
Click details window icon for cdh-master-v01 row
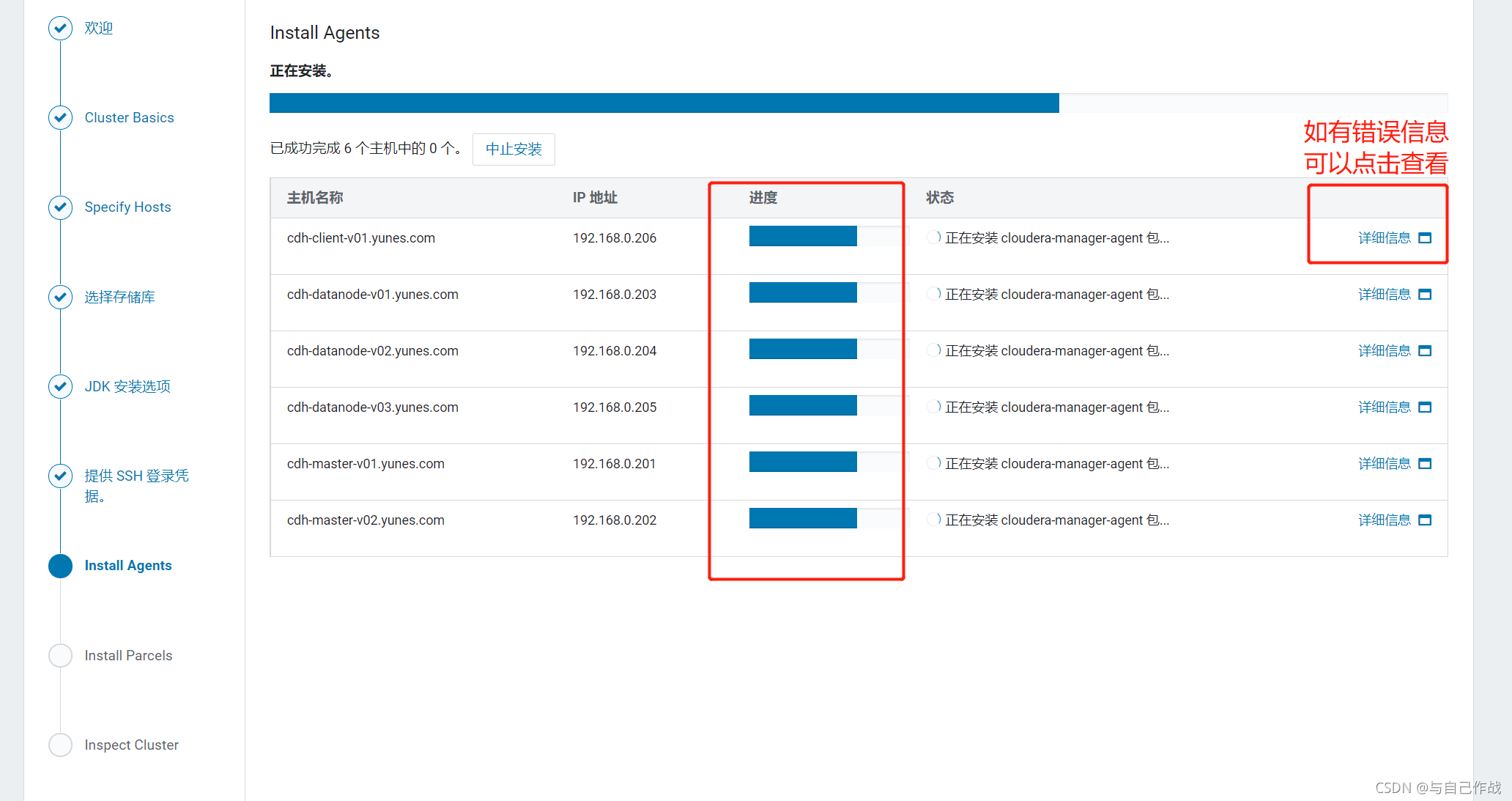tap(1425, 464)
